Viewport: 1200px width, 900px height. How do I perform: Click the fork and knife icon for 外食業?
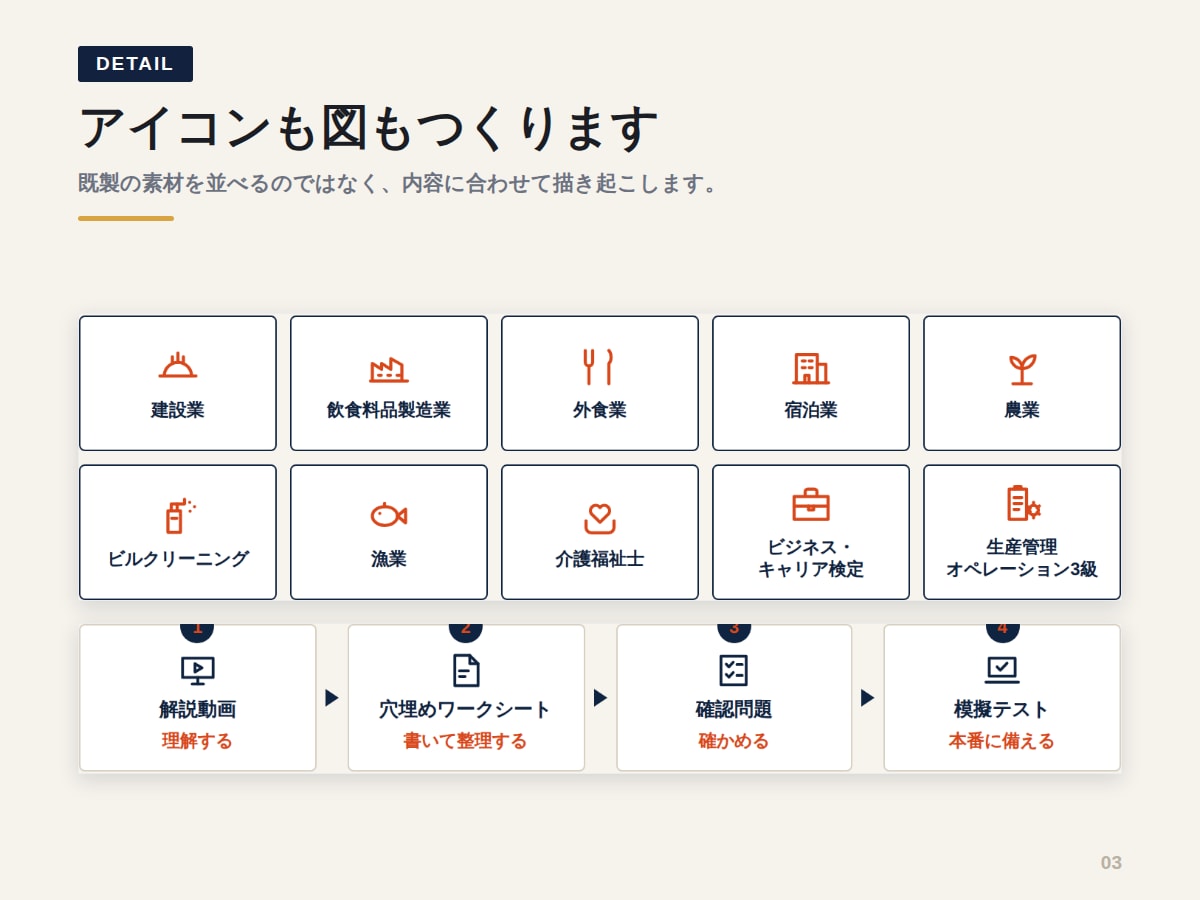click(x=599, y=367)
